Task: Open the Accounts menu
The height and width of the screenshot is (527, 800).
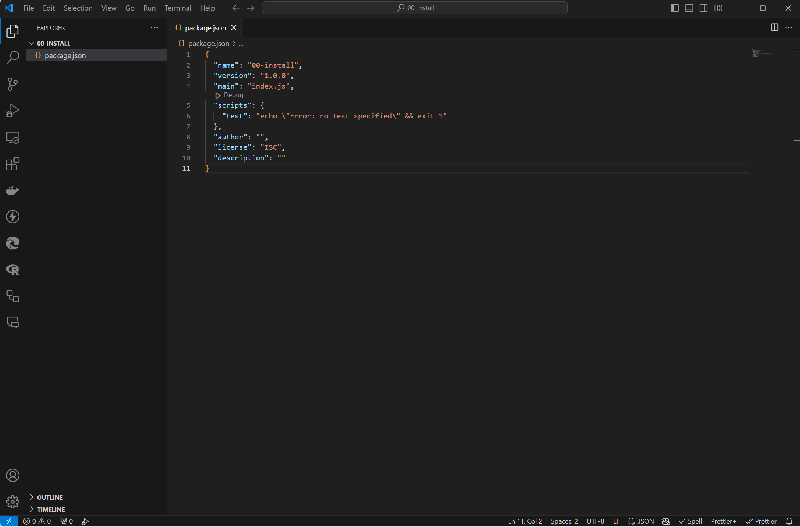Action: click(x=12, y=475)
